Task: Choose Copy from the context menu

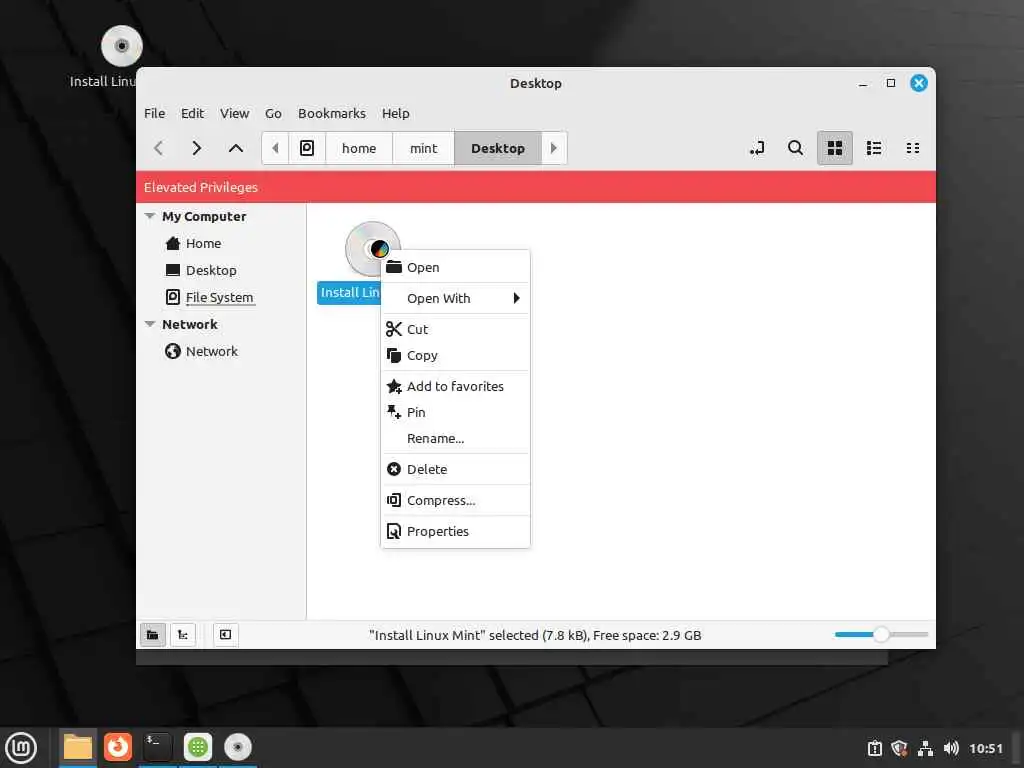Action: pos(455,355)
